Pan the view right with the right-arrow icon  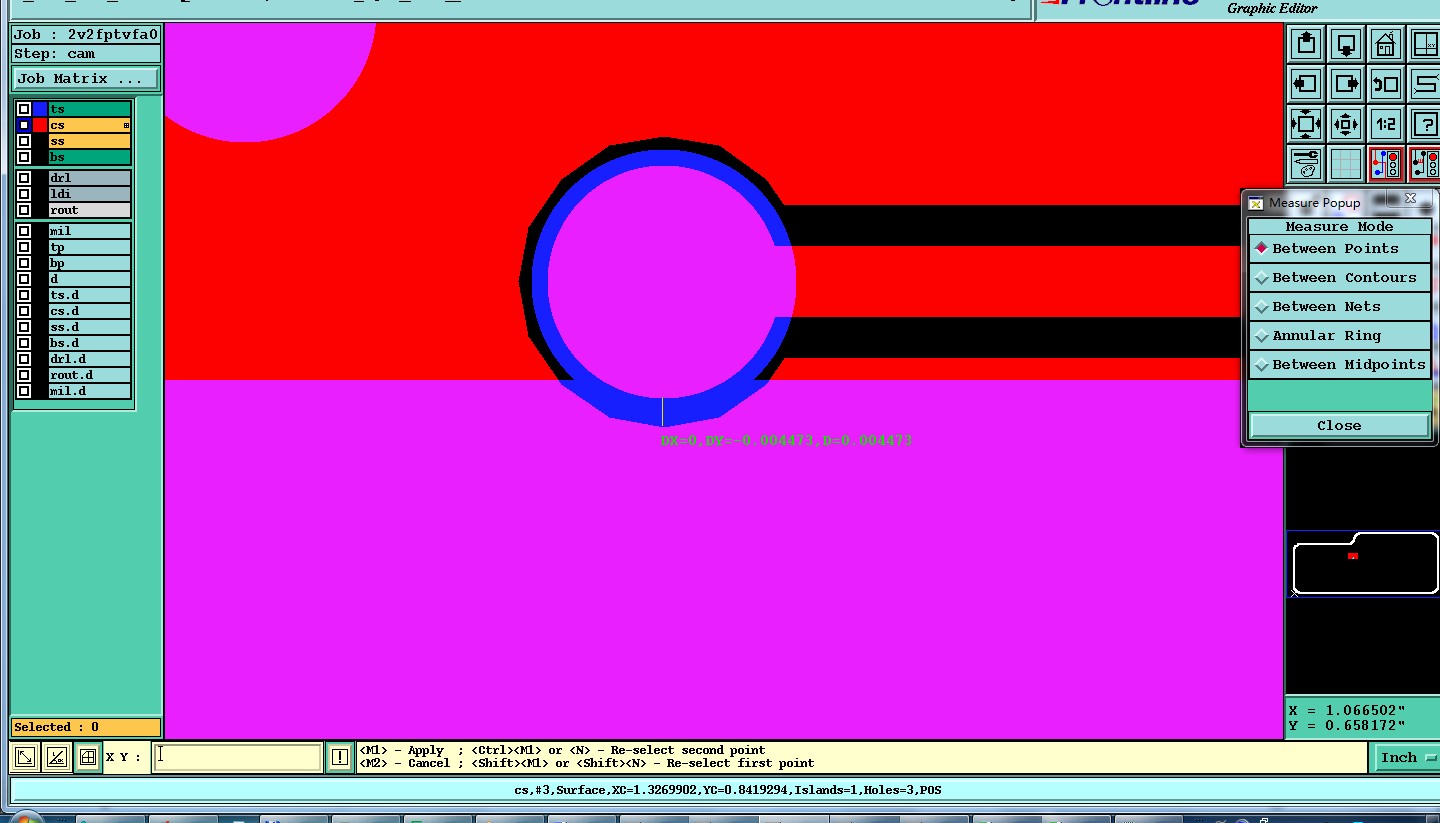1346,84
